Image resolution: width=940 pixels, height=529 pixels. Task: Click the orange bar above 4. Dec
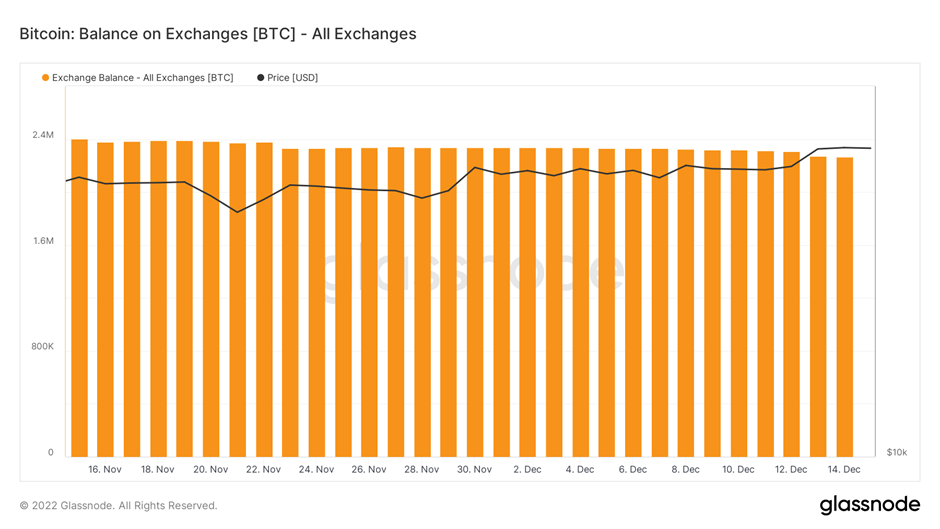tap(581, 300)
